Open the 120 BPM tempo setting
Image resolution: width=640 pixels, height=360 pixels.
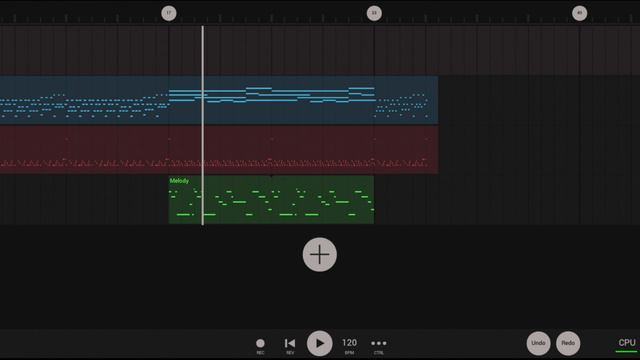coord(349,345)
